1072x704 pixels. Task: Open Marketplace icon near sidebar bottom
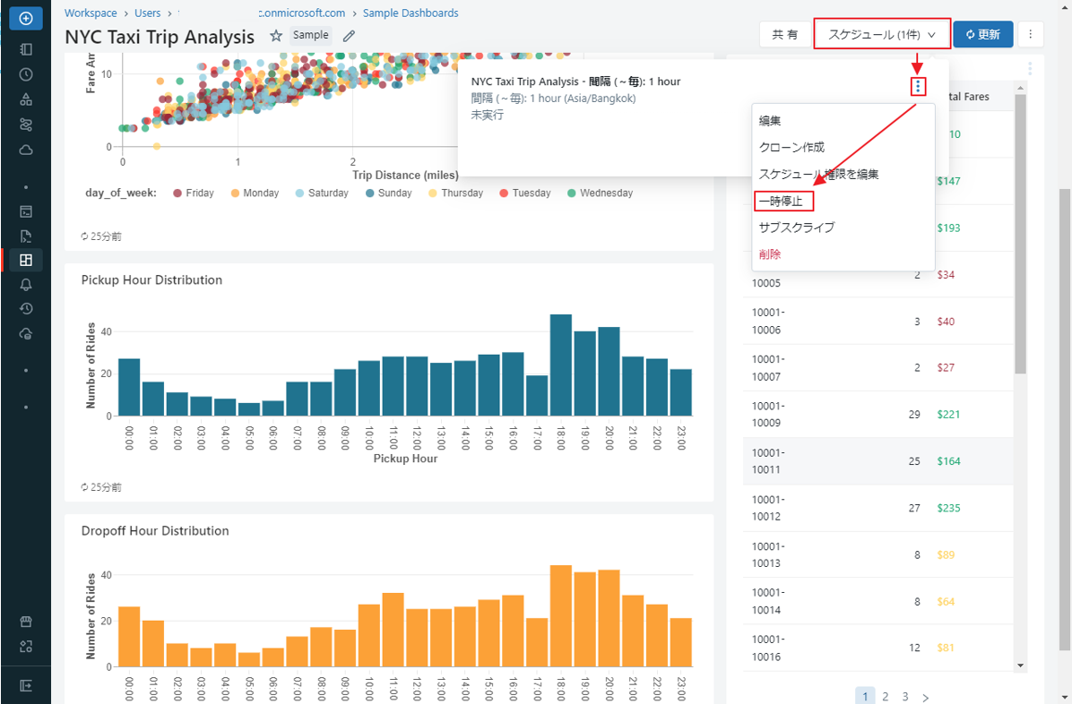coord(26,621)
